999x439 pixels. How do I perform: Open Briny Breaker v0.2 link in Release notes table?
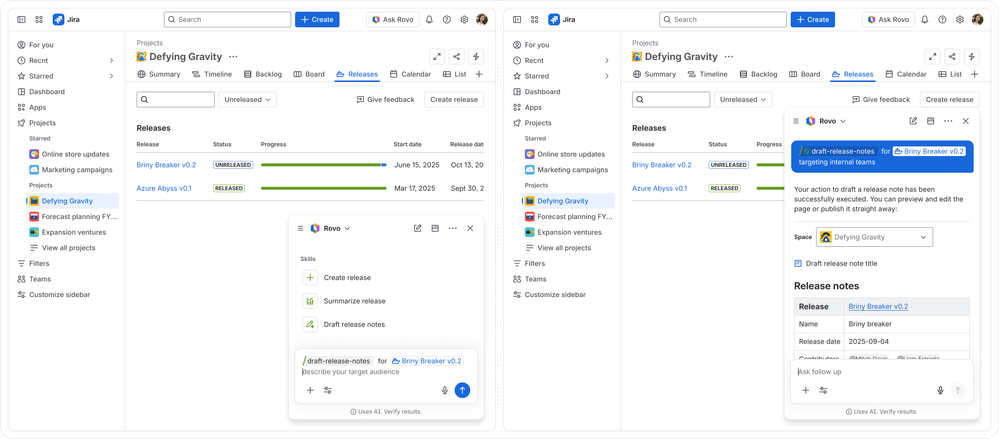point(878,306)
